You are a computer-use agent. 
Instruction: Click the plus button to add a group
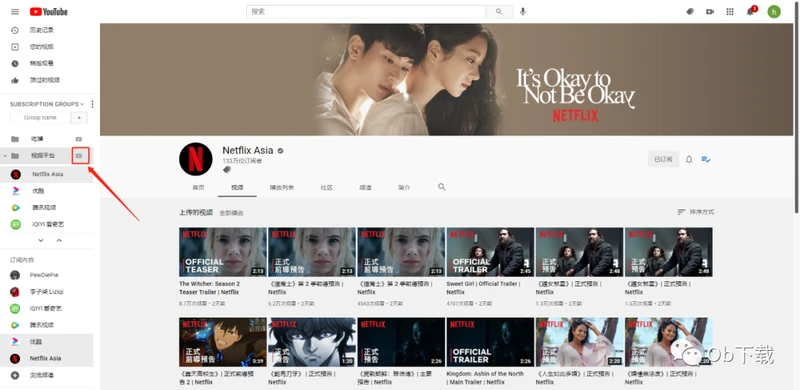point(79,118)
